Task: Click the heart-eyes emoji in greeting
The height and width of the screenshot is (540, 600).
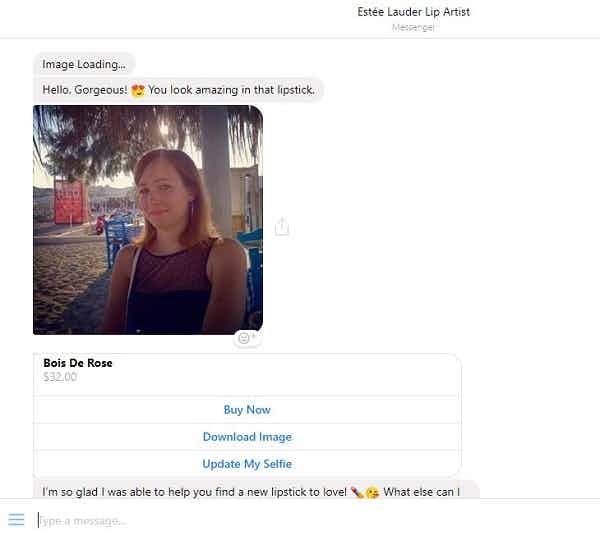Action: [137, 91]
